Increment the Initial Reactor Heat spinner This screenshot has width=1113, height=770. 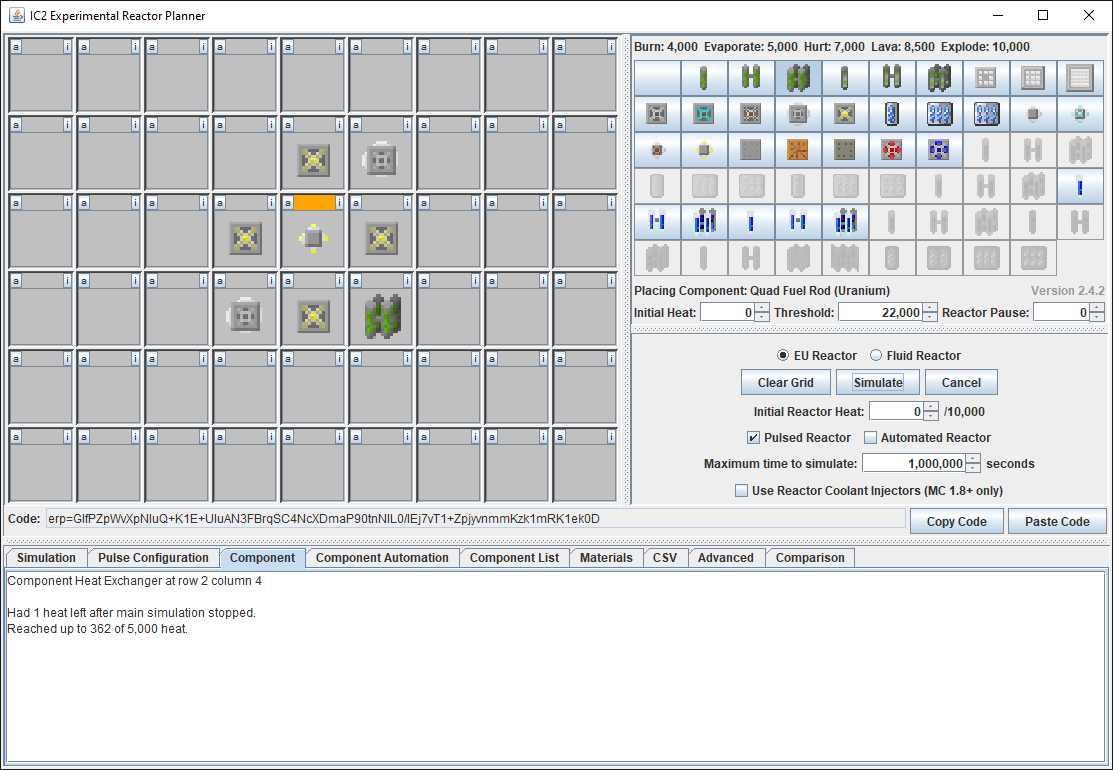[x=931, y=407]
